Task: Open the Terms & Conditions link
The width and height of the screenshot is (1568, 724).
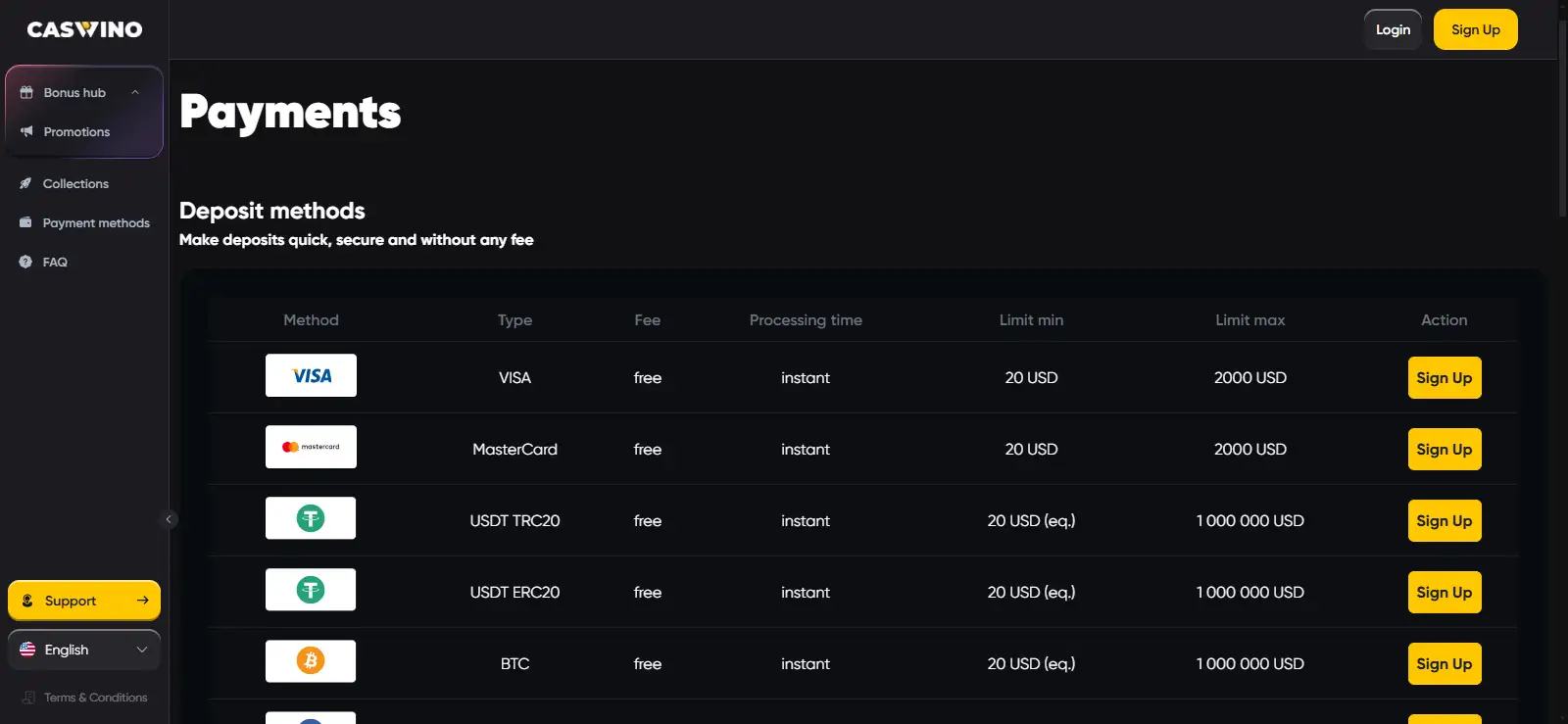Action: coord(95,698)
